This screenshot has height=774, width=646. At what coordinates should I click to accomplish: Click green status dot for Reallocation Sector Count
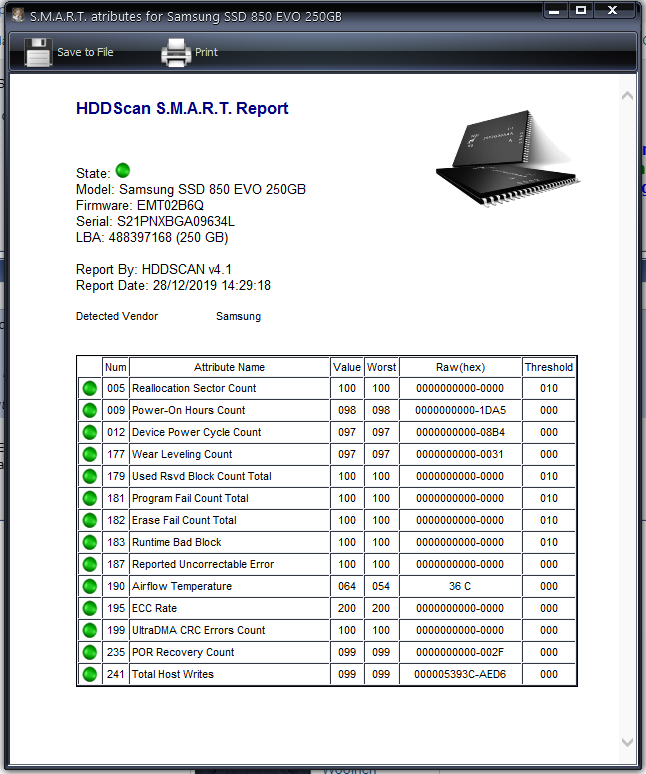90,388
